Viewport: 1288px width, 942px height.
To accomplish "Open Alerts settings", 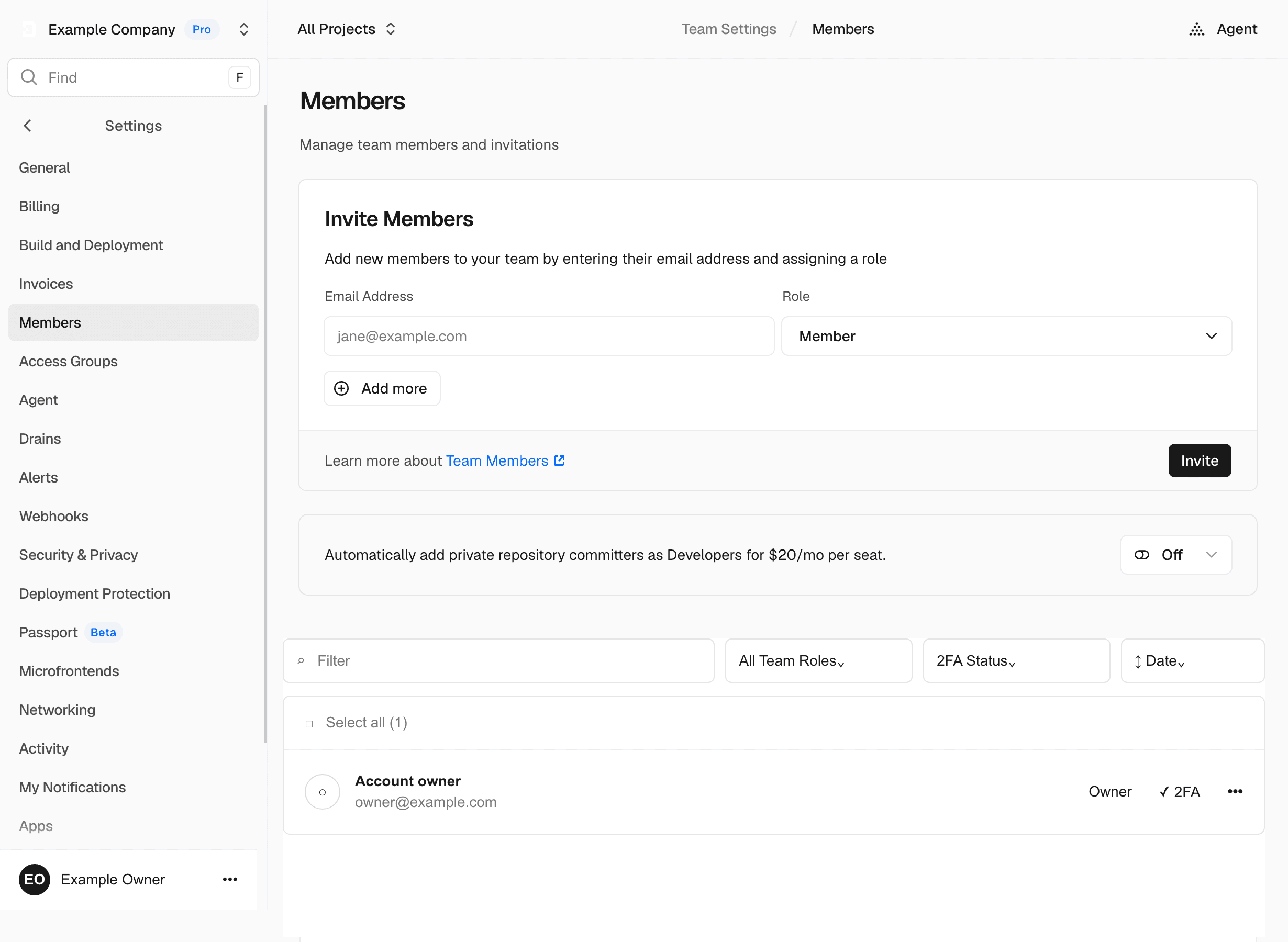I will 134,478.
